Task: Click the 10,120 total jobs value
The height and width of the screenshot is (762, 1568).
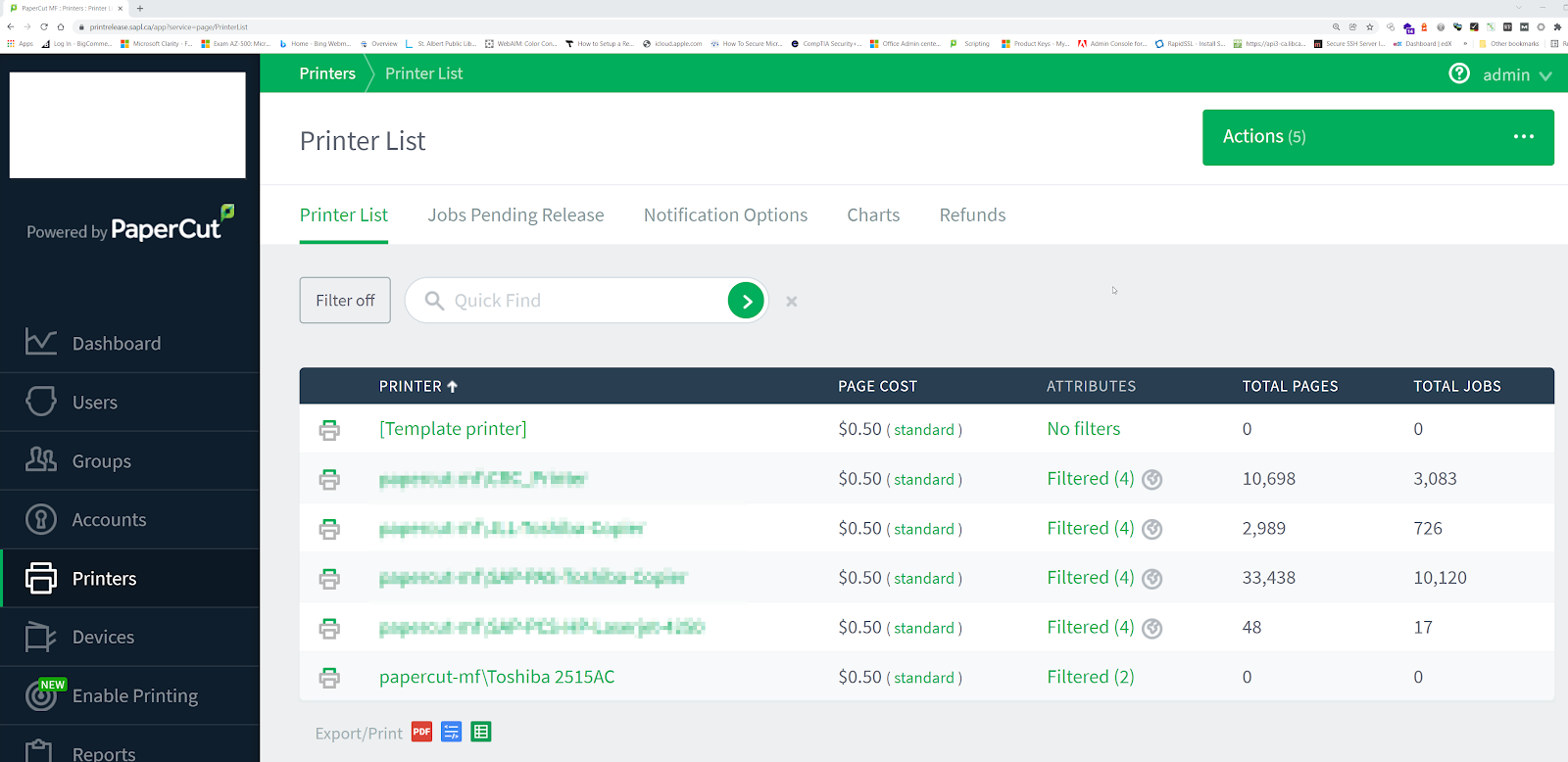Action: (x=1440, y=578)
